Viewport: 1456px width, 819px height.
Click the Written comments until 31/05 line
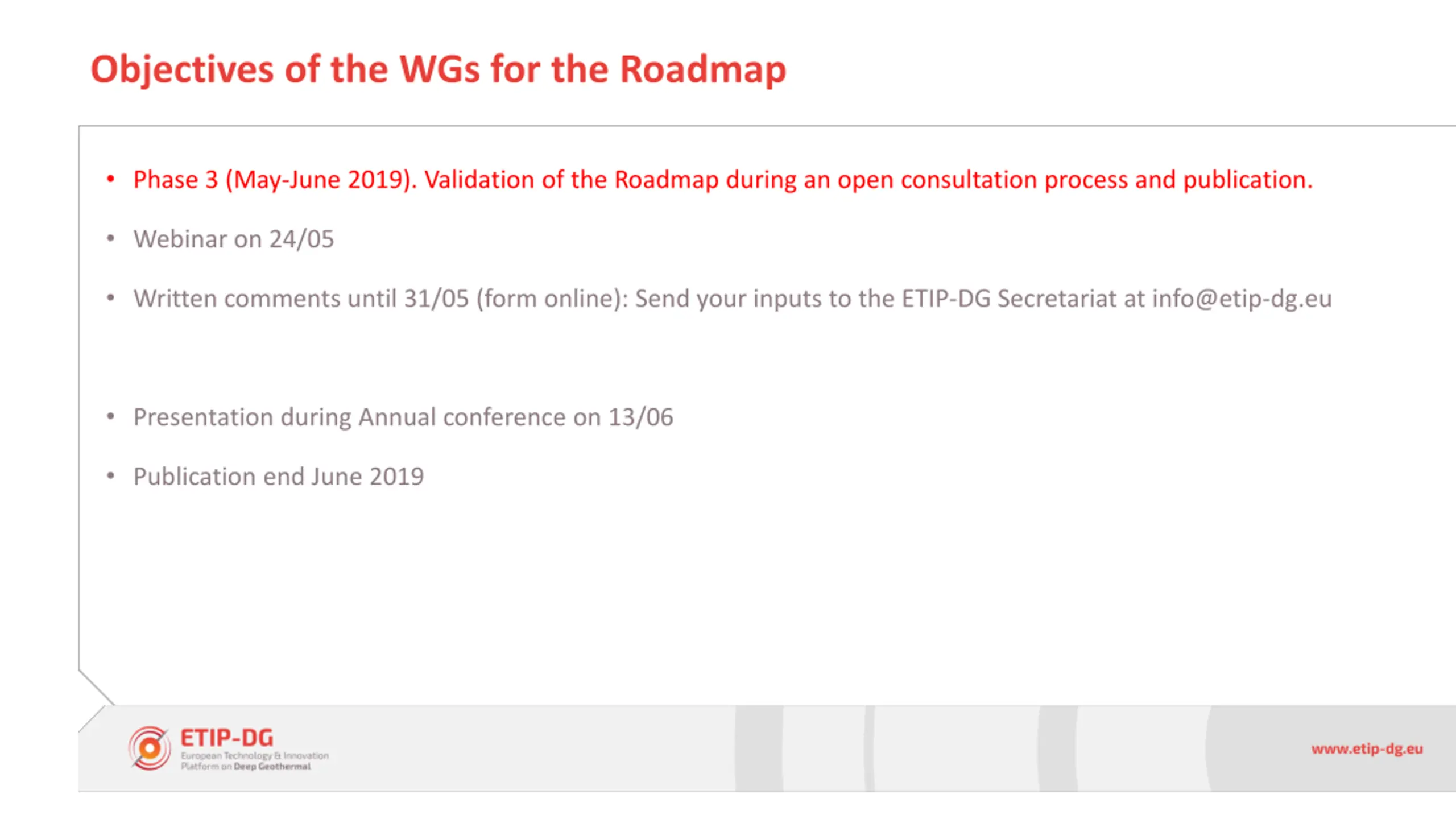point(733,299)
